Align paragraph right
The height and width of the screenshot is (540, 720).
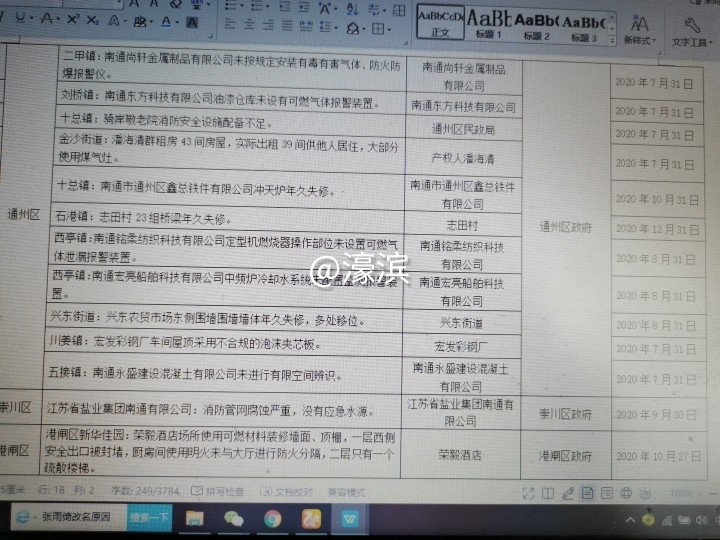pyautogui.click(x=268, y=25)
